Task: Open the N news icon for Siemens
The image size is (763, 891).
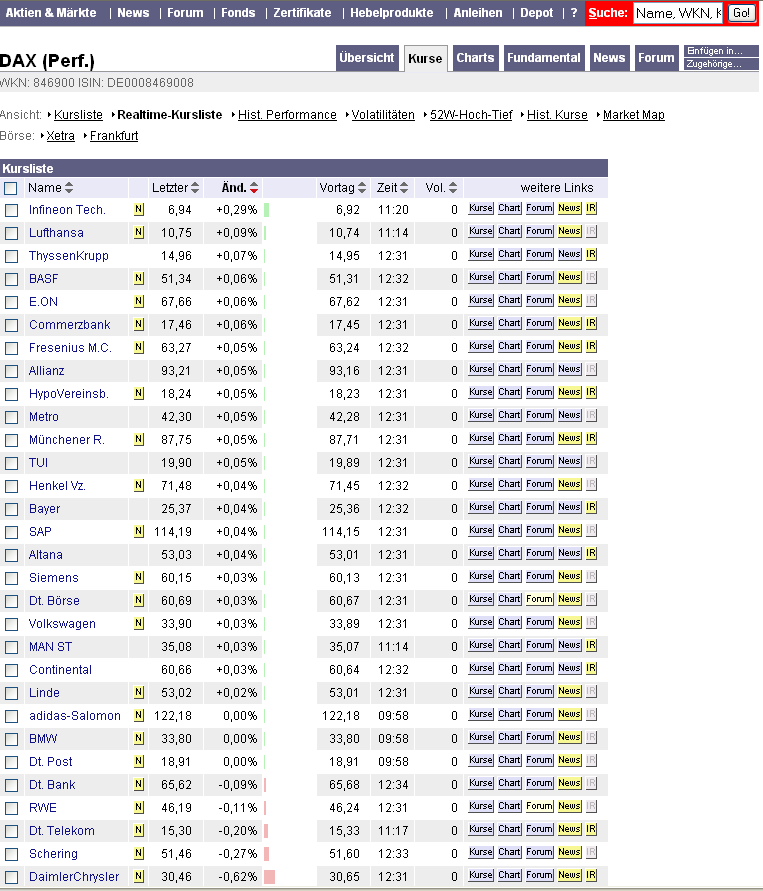Action: (139, 577)
